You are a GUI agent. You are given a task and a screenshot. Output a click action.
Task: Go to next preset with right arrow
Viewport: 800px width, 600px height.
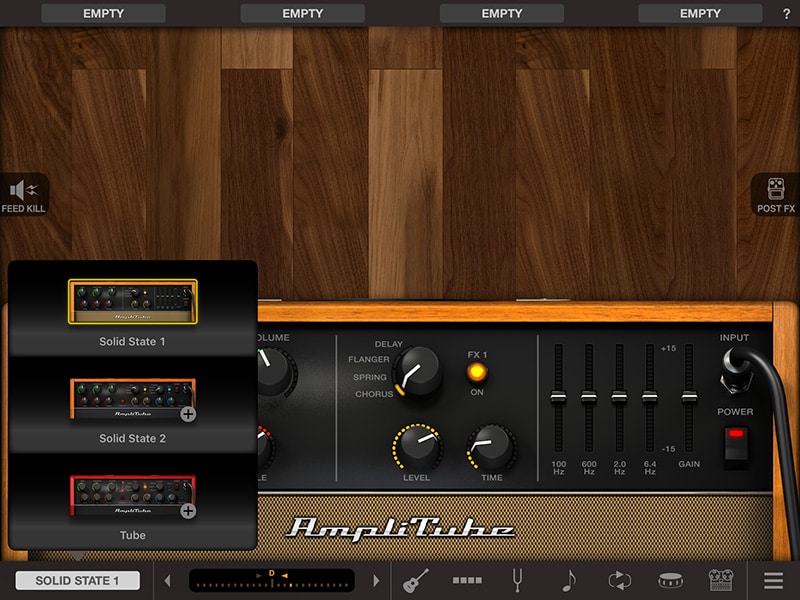tap(377, 581)
